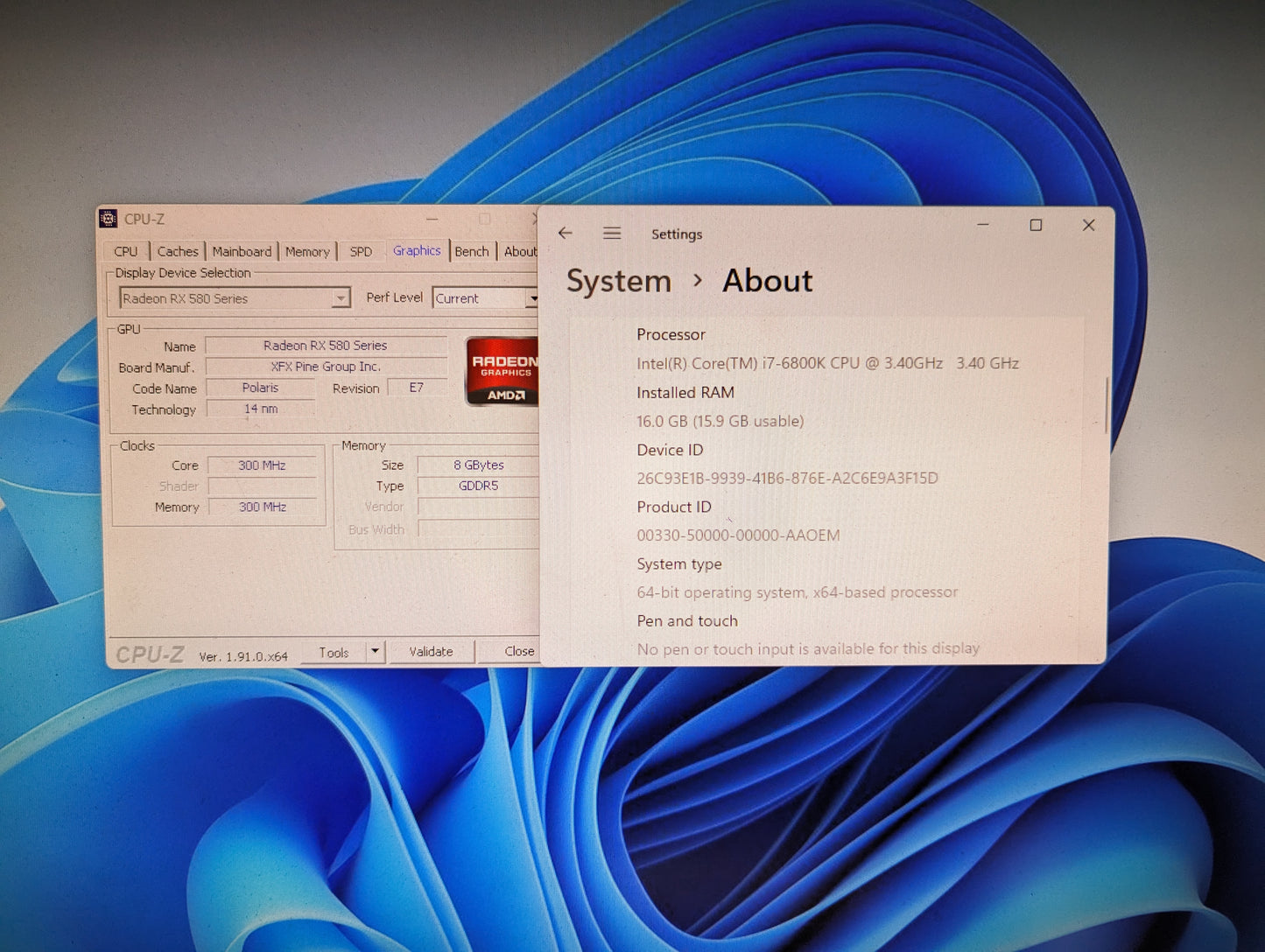This screenshot has height=952, width=1265.
Task: Click the Settings title text
Action: pyautogui.click(x=677, y=234)
